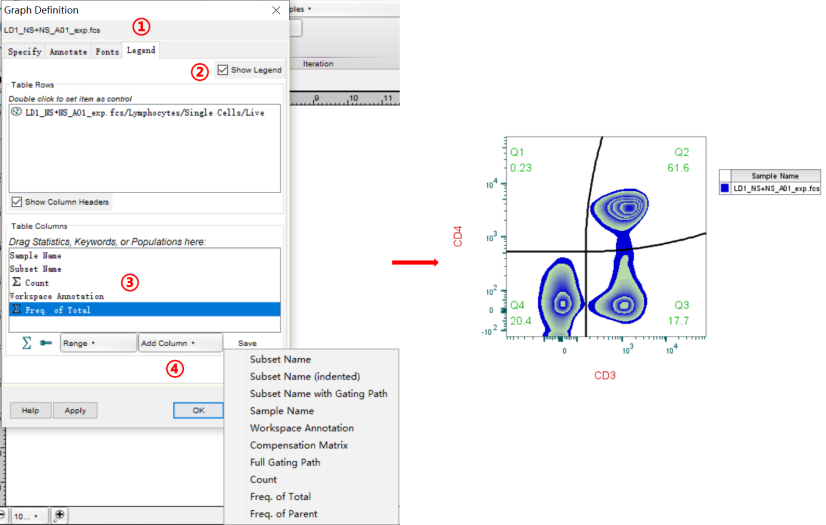Toggle the Show Legend checkbox
Screen dimensions: 826x525
(x=223, y=70)
